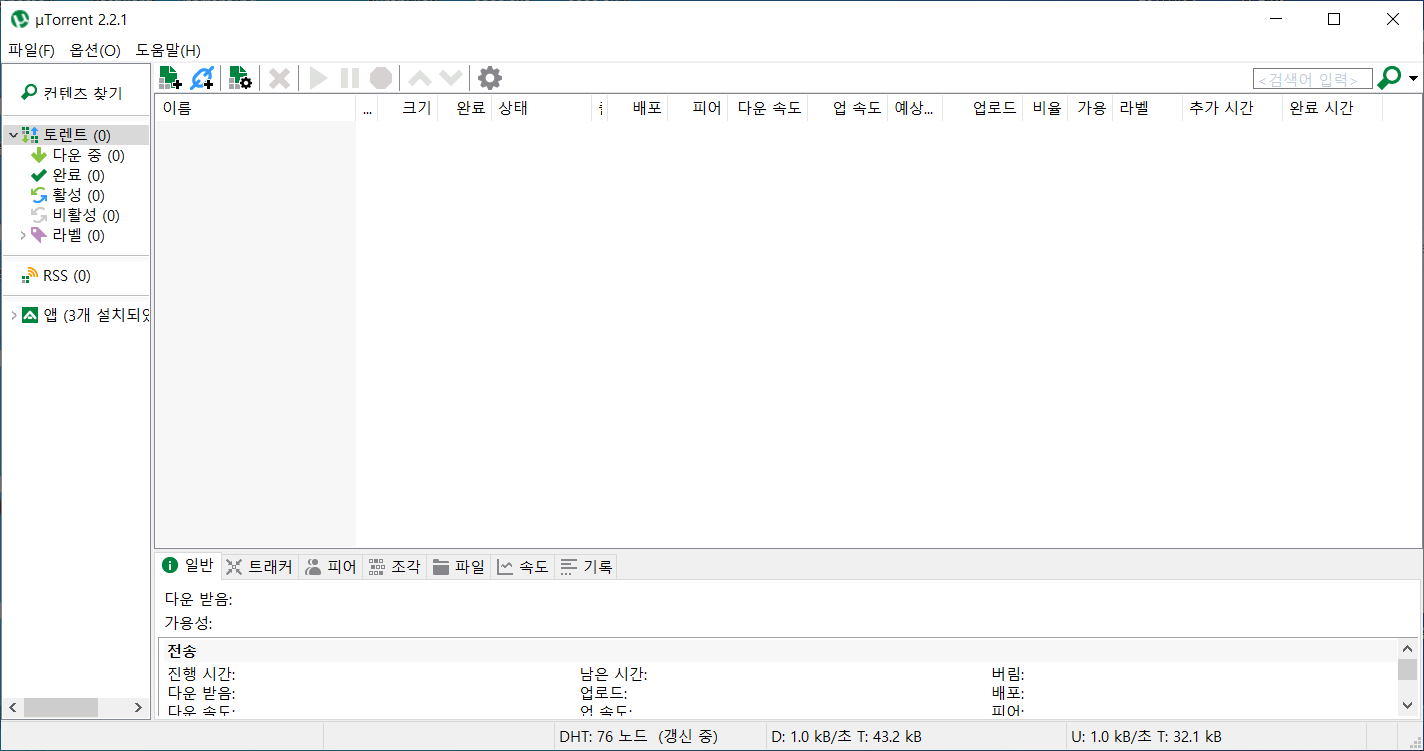
Task: Click the upload speed status U: 1.0 kB/초
Action: pyautogui.click(x=1146, y=736)
